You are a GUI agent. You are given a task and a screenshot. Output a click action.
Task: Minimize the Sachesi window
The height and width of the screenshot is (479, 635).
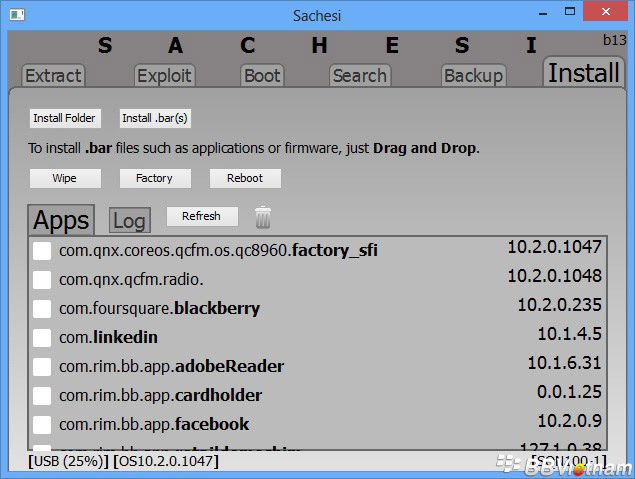tap(543, 13)
